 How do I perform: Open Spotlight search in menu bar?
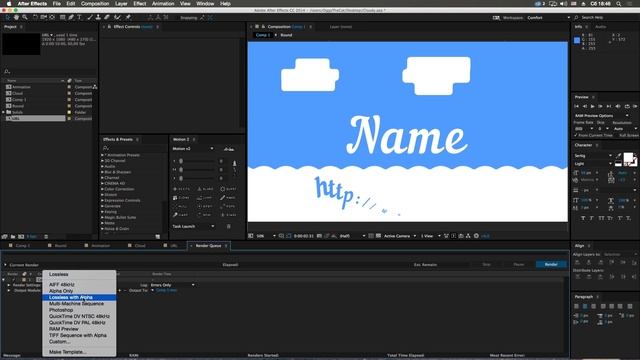tap(619, 4)
